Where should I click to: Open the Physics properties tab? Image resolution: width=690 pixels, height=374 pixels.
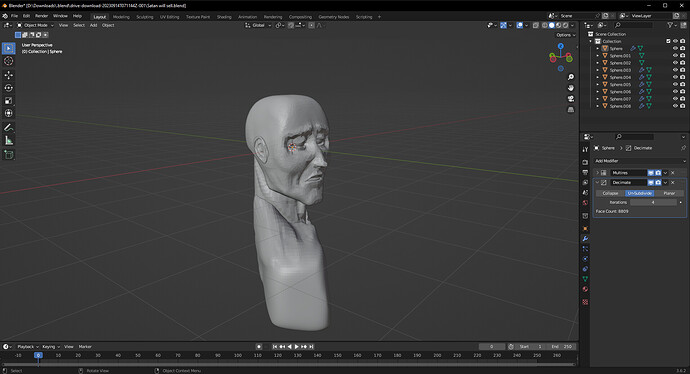coord(585,259)
